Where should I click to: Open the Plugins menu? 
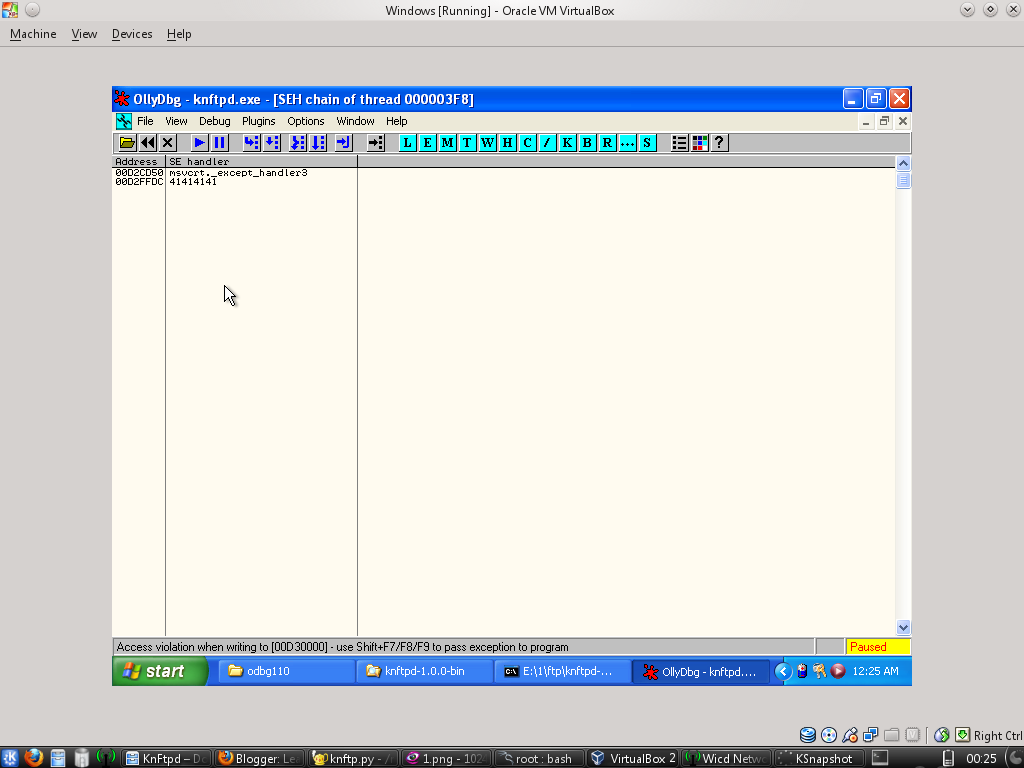click(x=259, y=121)
